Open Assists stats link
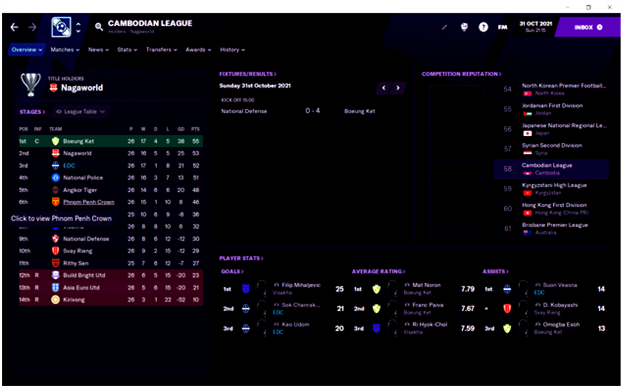The height and width of the screenshot is (388, 635). click(x=495, y=271)
